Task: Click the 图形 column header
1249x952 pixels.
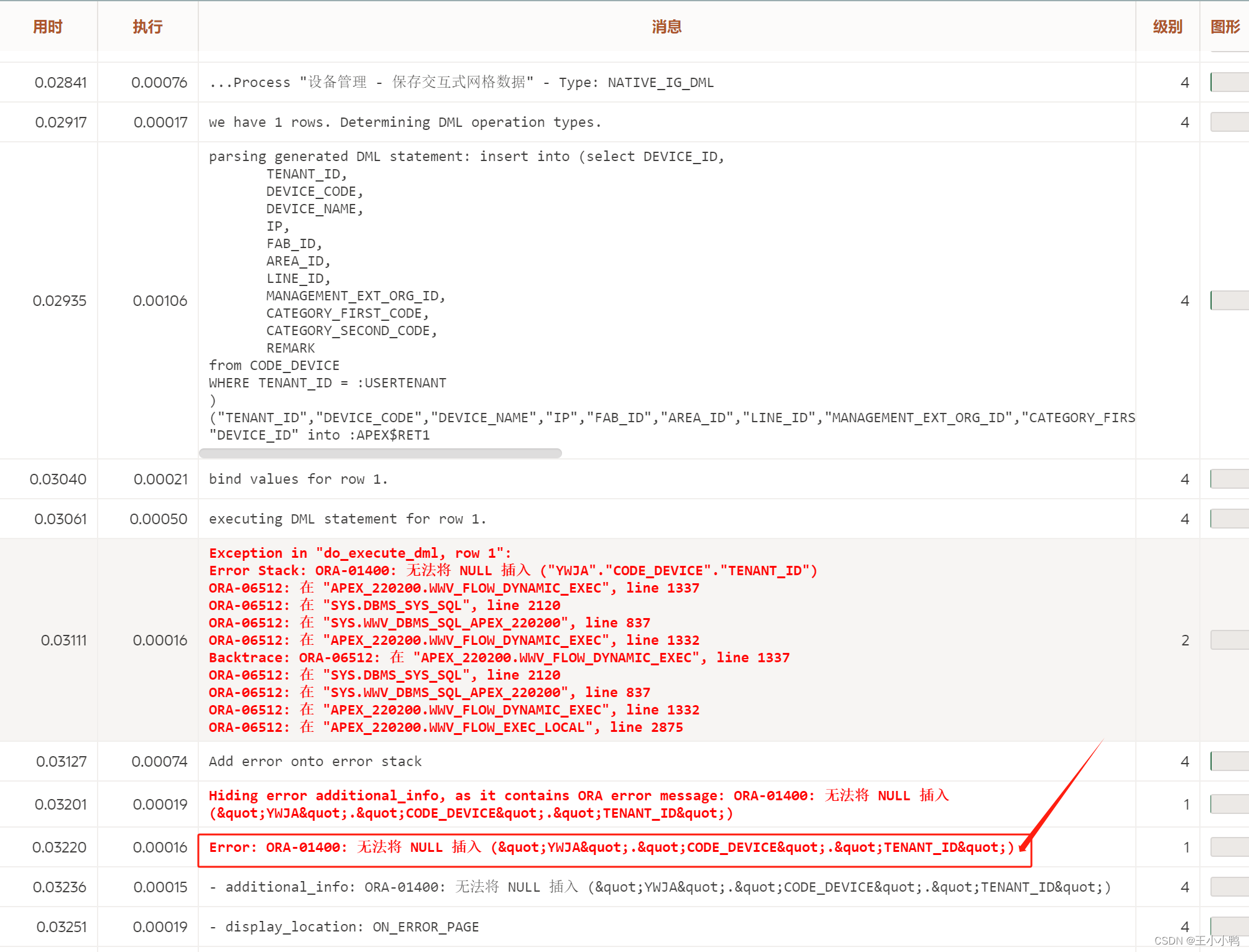Action: (1225, 27)
